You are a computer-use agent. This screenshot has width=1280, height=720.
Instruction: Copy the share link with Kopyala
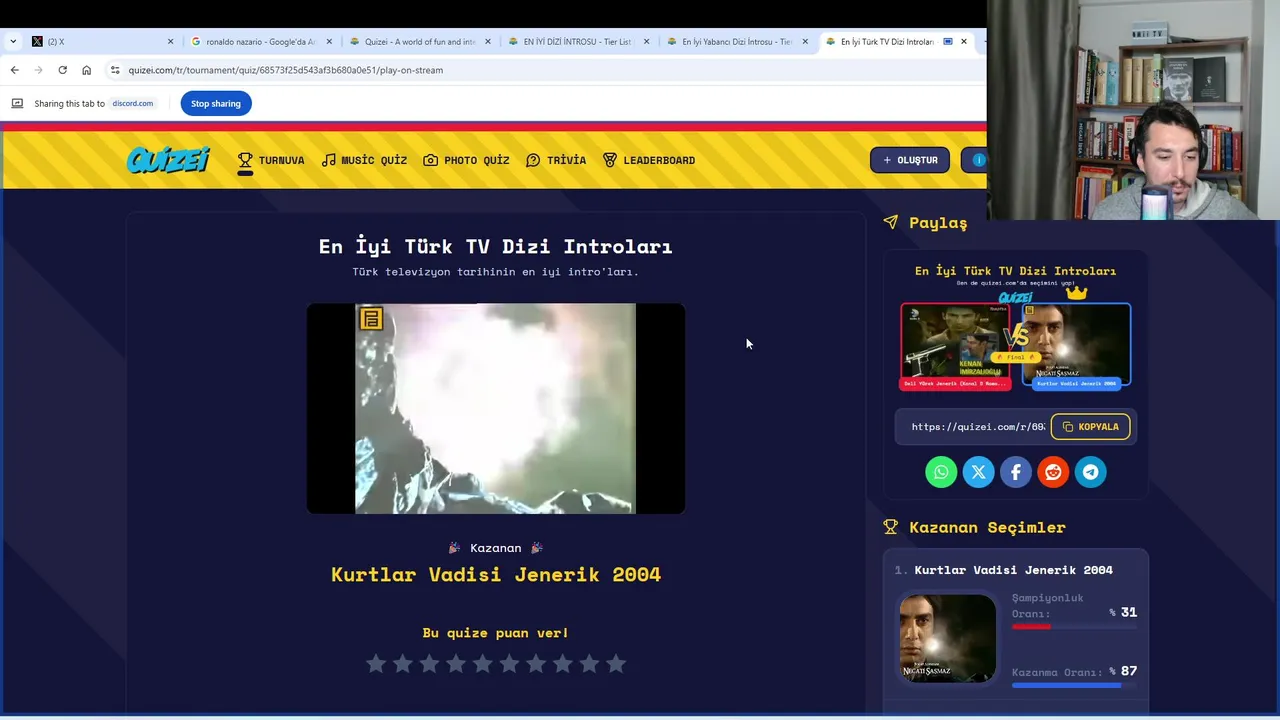[1090, 427]
